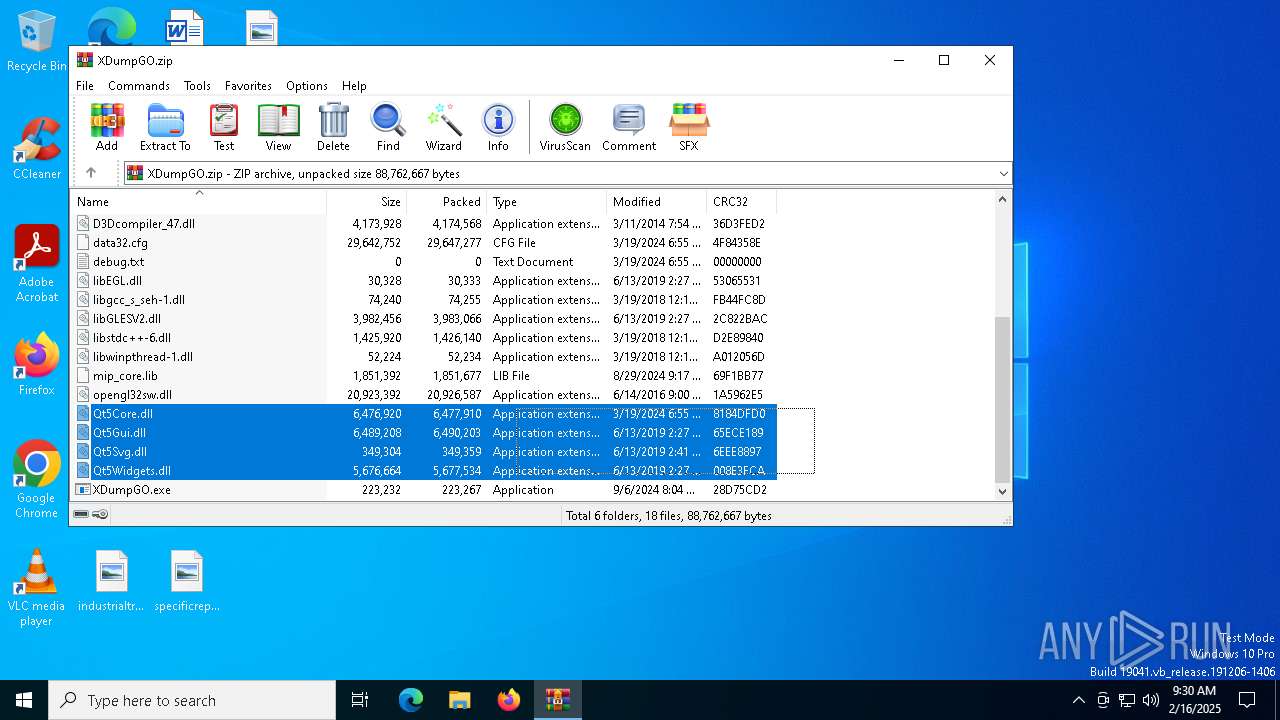Select Qt5Gui.dll file row
Screen dimensions: 1280x720
tap(424, 433)
